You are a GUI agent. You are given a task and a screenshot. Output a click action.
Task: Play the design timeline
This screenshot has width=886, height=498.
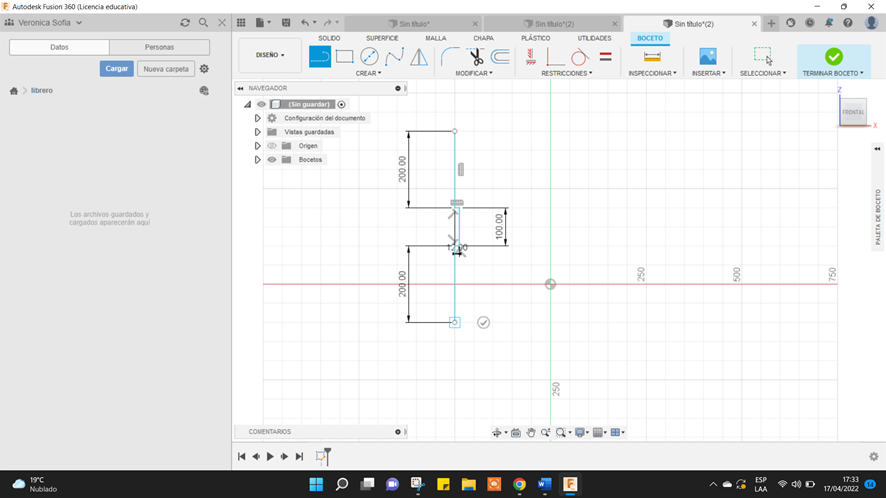(x=270, y=456)
